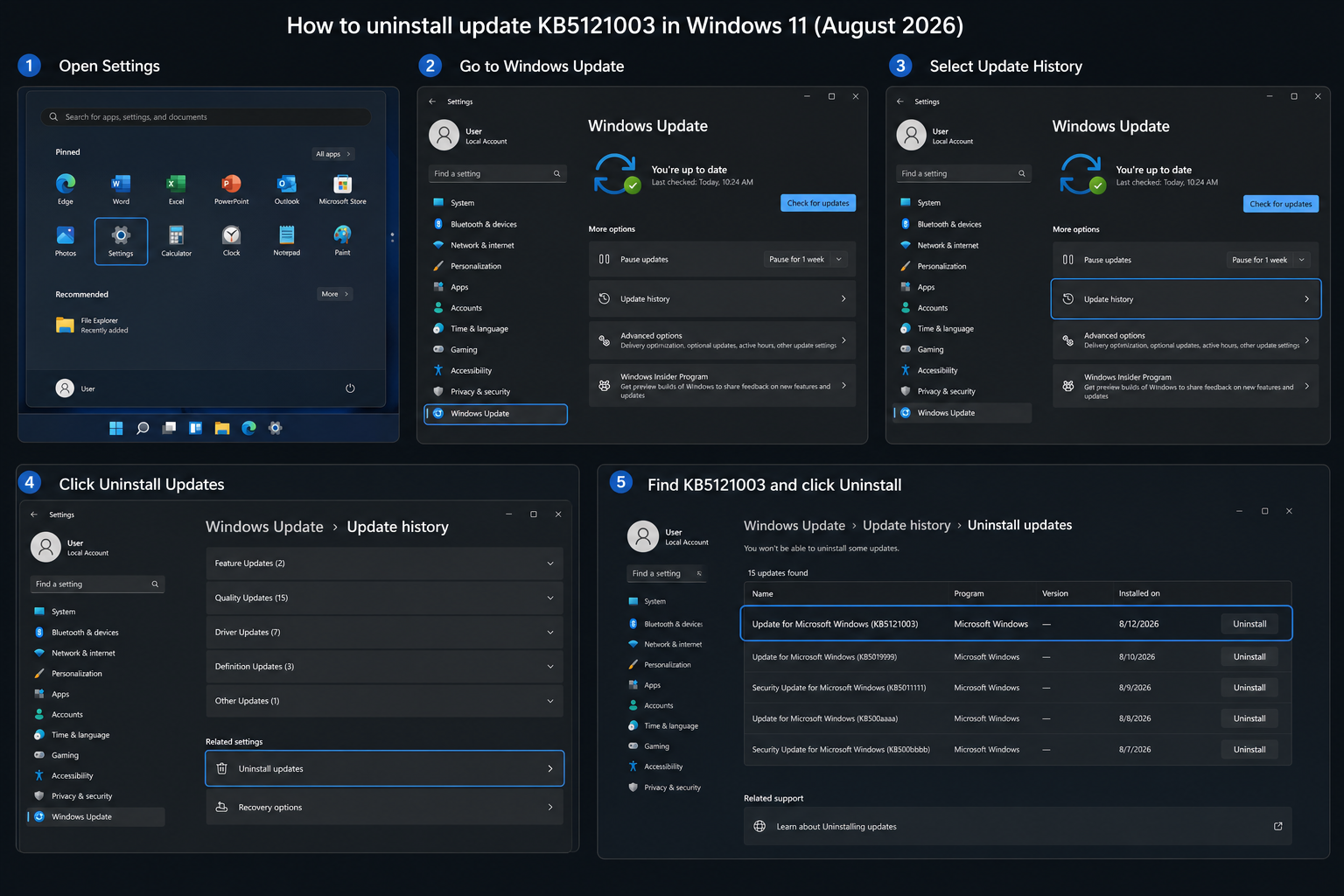Image resolution: width=1344 pixels, height=896 pixels.
Task: Select Windows Update sidebar item in 'Go to Windows Update' panel
Action: click(x=496, y=414)
